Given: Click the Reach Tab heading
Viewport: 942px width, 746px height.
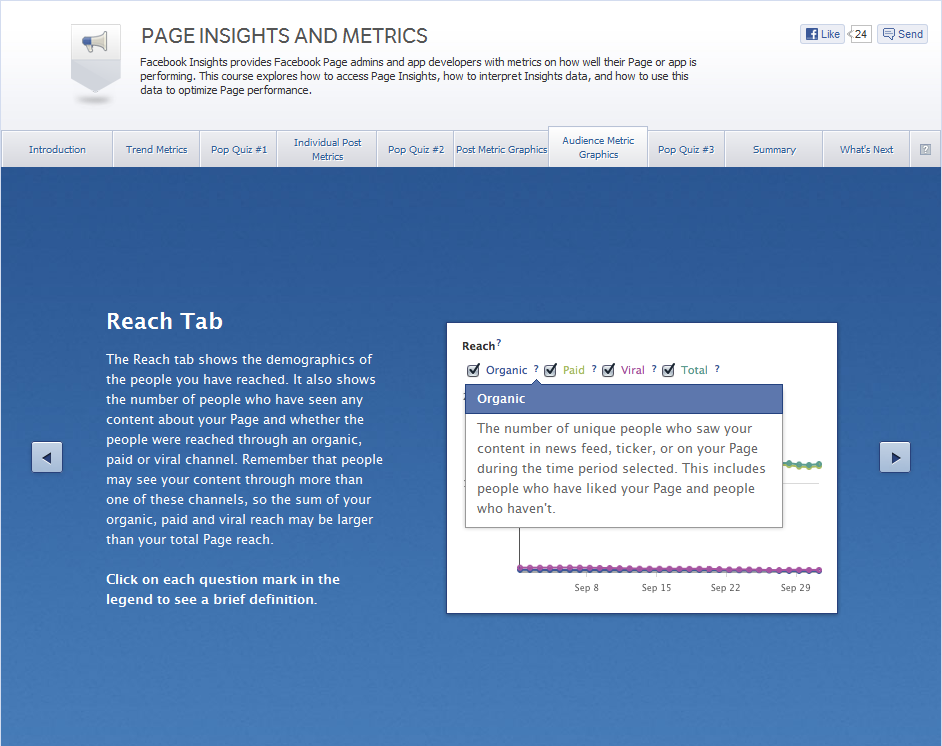Looking at the screenshot, I should click(x=165, y=321).
